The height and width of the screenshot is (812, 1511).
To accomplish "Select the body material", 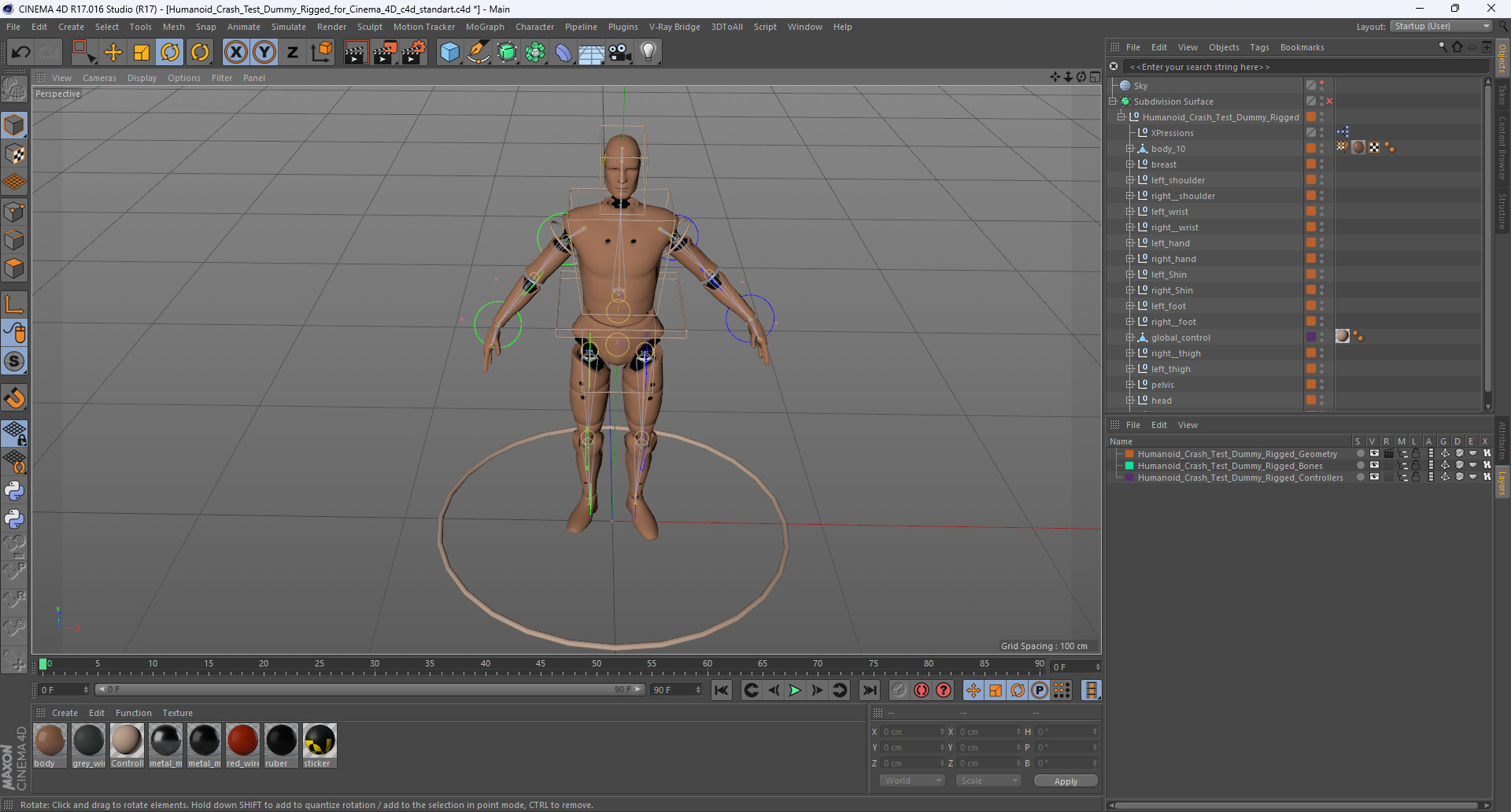I will point(50,745).
